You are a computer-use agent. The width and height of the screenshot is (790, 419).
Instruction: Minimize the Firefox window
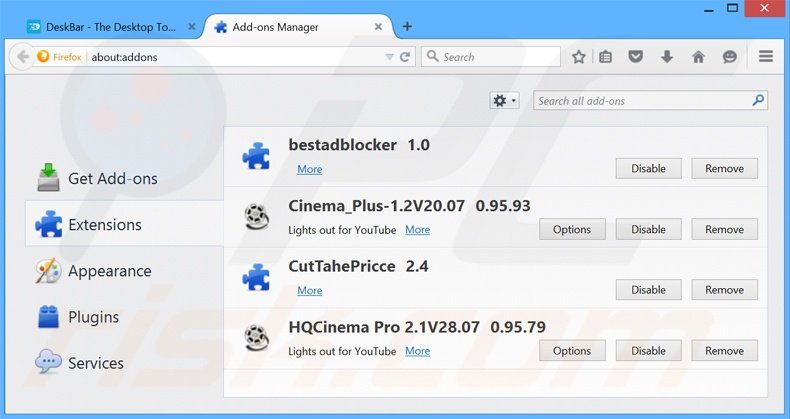pyautogui.click(x=709, y=9)
